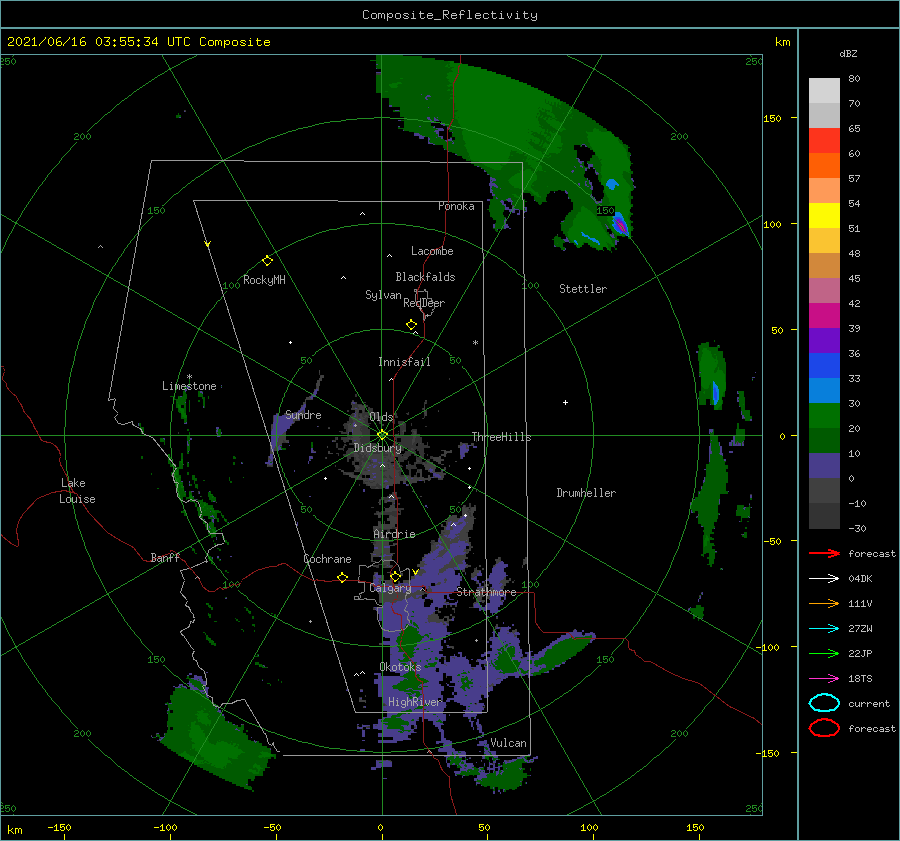The height and width of the screenshot is (841, 900).
Task: Pick the green 22JP arrow legend entry
Action: tap(824, 653)
